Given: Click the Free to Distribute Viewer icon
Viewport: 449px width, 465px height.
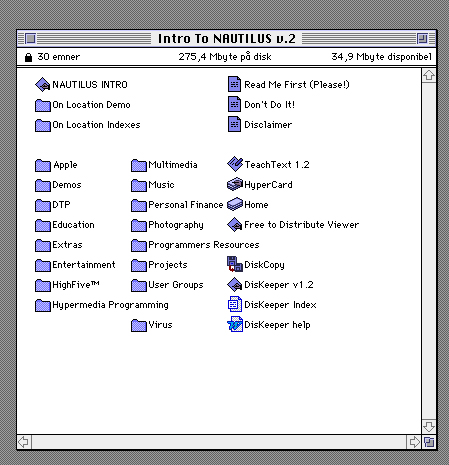Looking at the screenshot, I should pos(235,225).
